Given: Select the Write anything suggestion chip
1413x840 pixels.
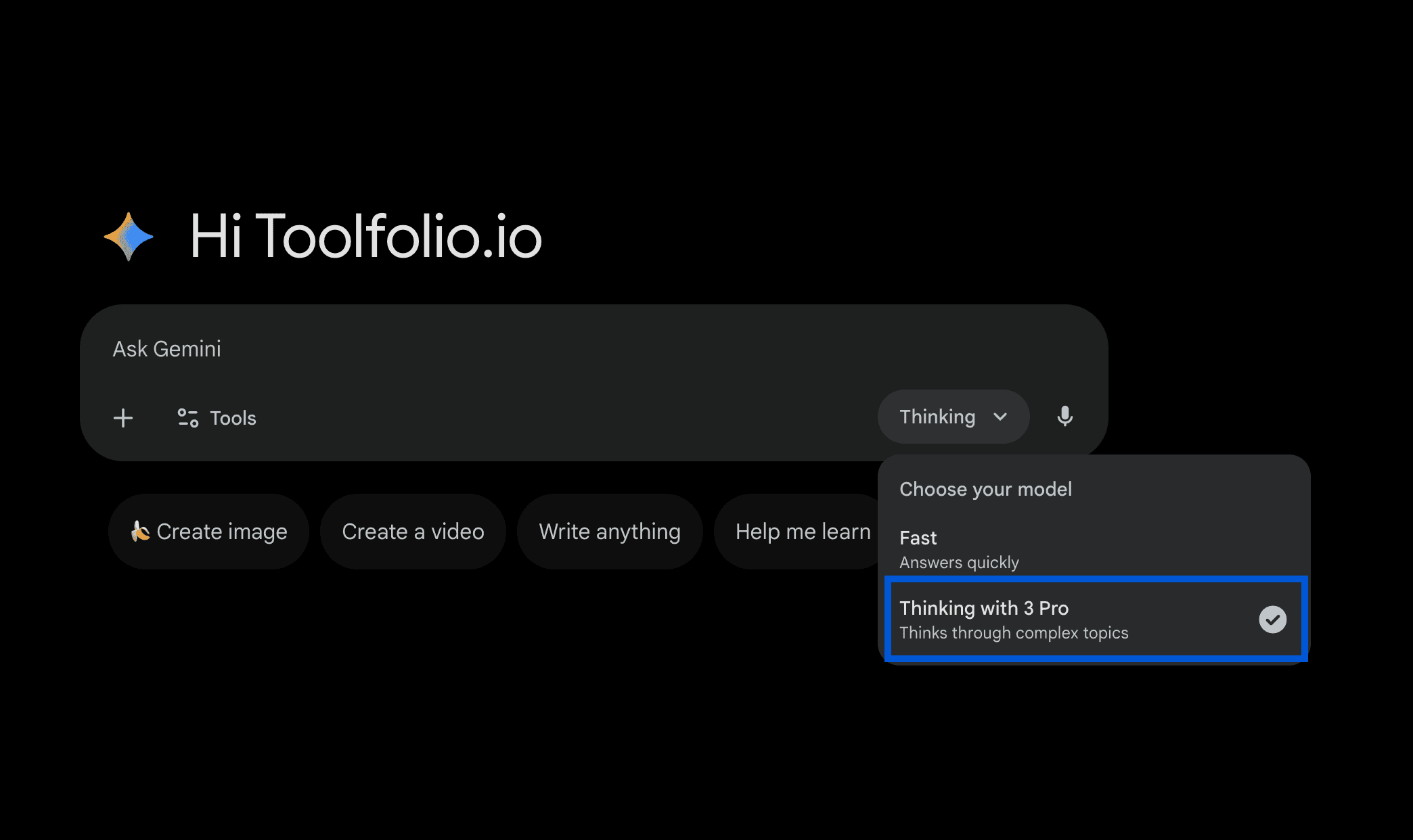Looking at the screenshot, I should pos(610,532).
